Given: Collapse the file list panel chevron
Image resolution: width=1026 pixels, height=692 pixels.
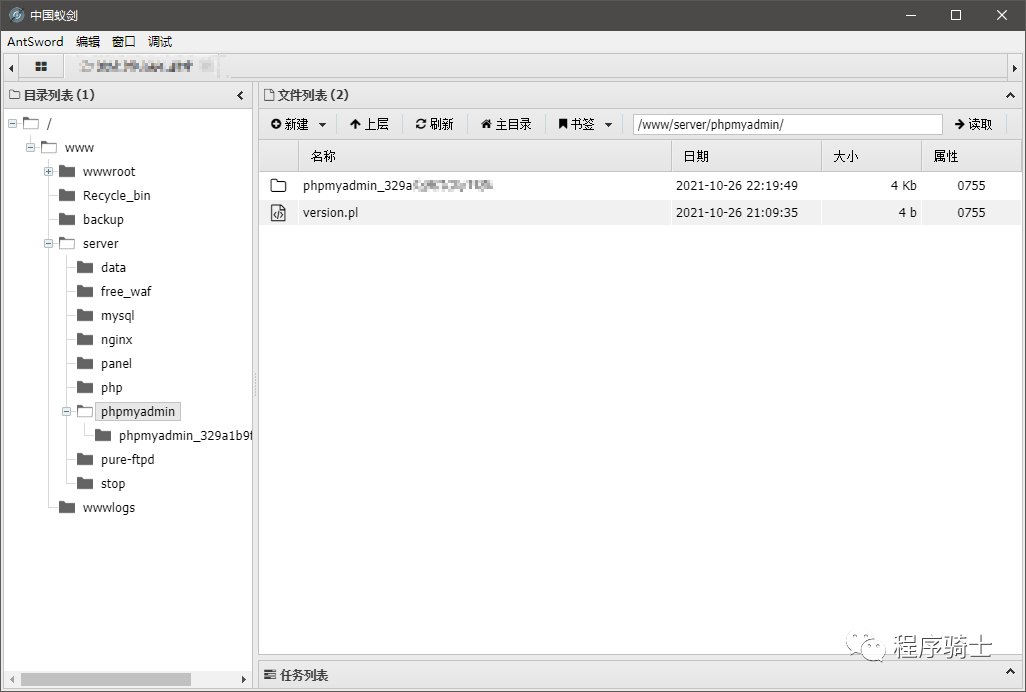Looking at the screenshot, I should click(x=1010, y=95).
